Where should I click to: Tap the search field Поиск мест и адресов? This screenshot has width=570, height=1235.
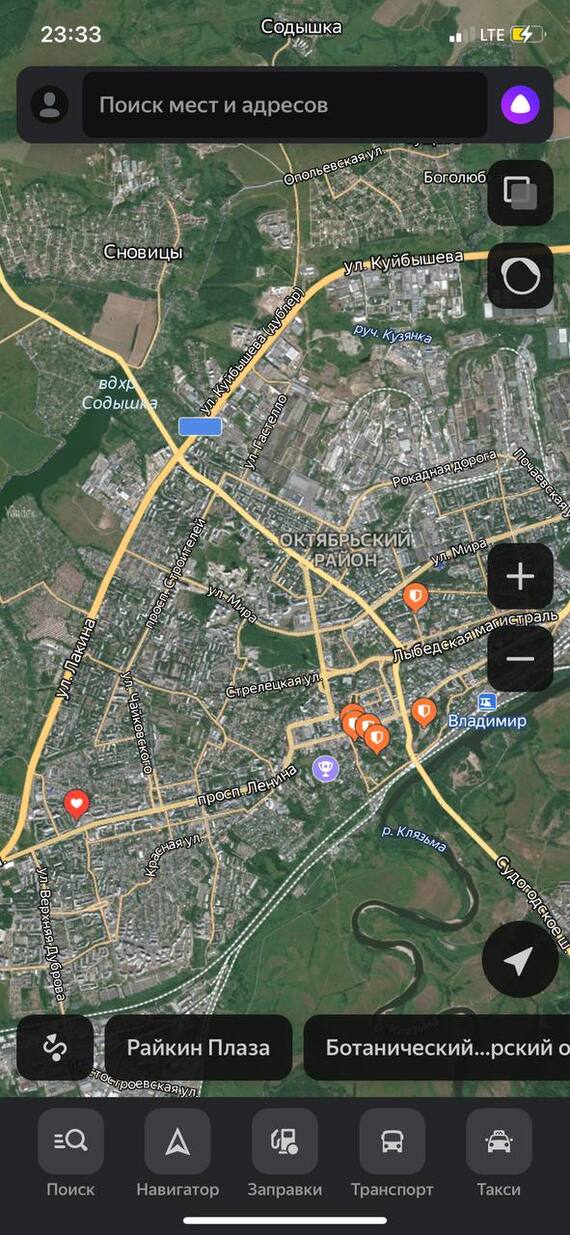tap(285, 105)
